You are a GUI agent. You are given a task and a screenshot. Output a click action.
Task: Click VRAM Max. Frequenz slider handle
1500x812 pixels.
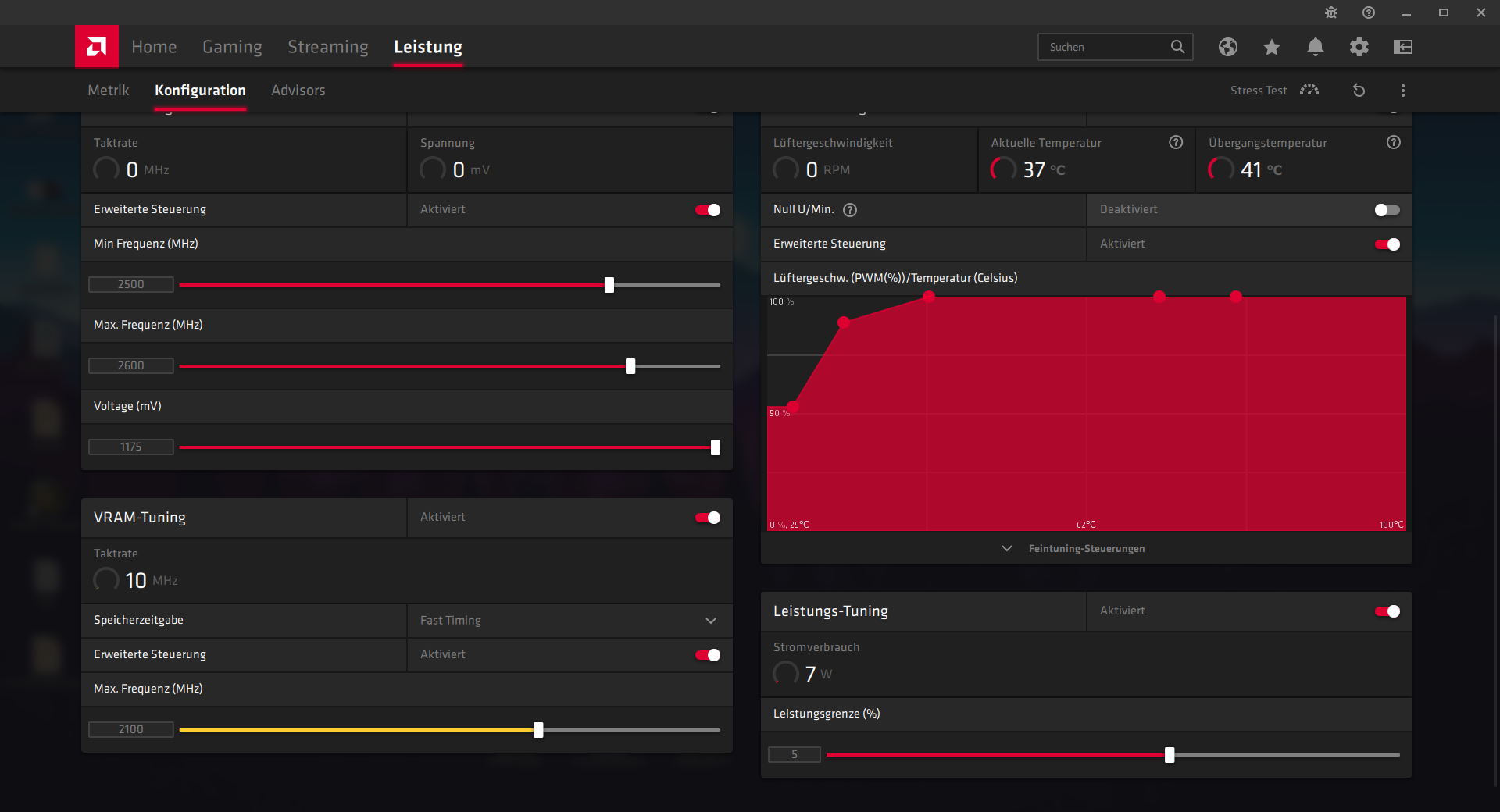coord(538,730)
